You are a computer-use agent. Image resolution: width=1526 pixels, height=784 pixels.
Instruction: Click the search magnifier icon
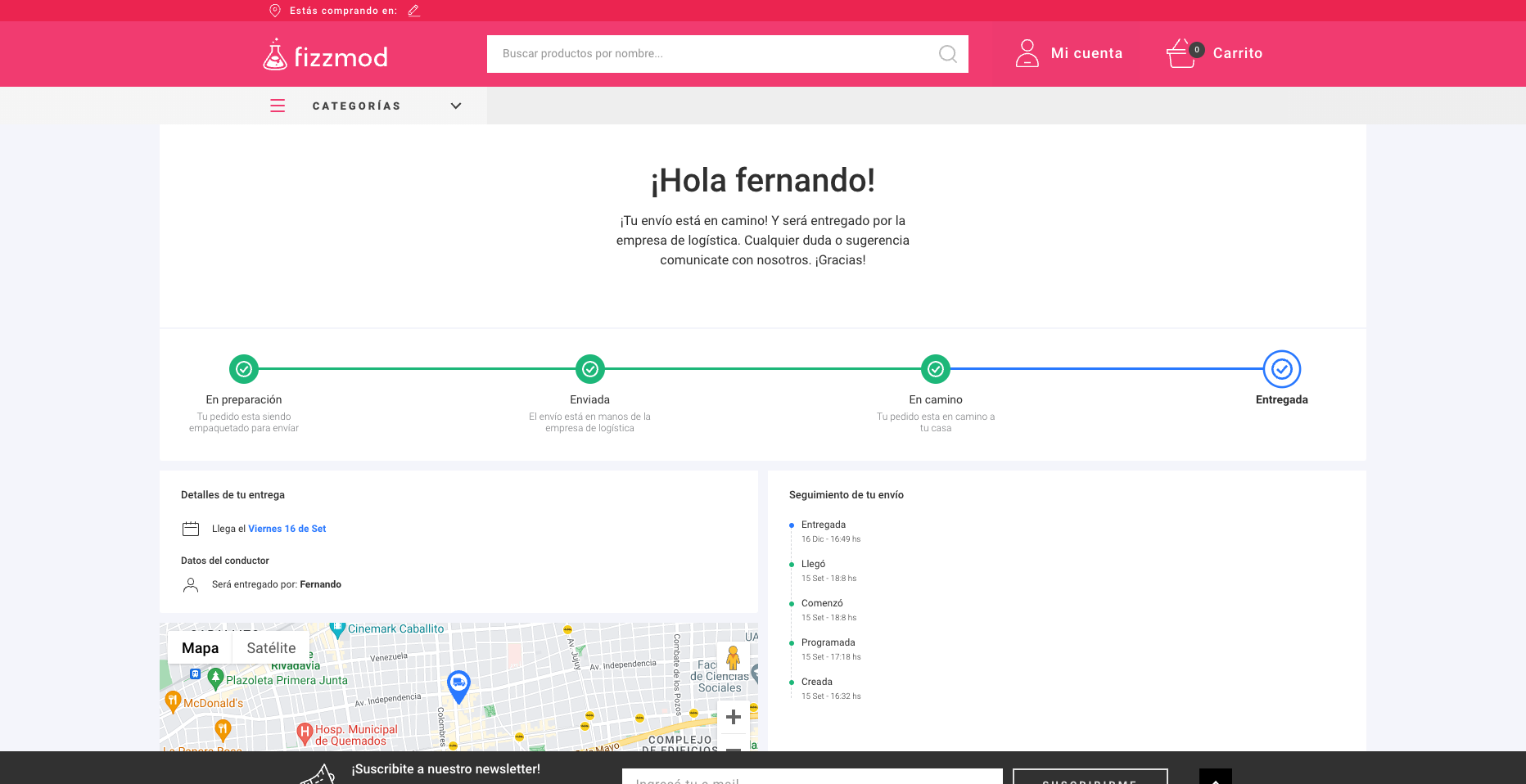948,54
